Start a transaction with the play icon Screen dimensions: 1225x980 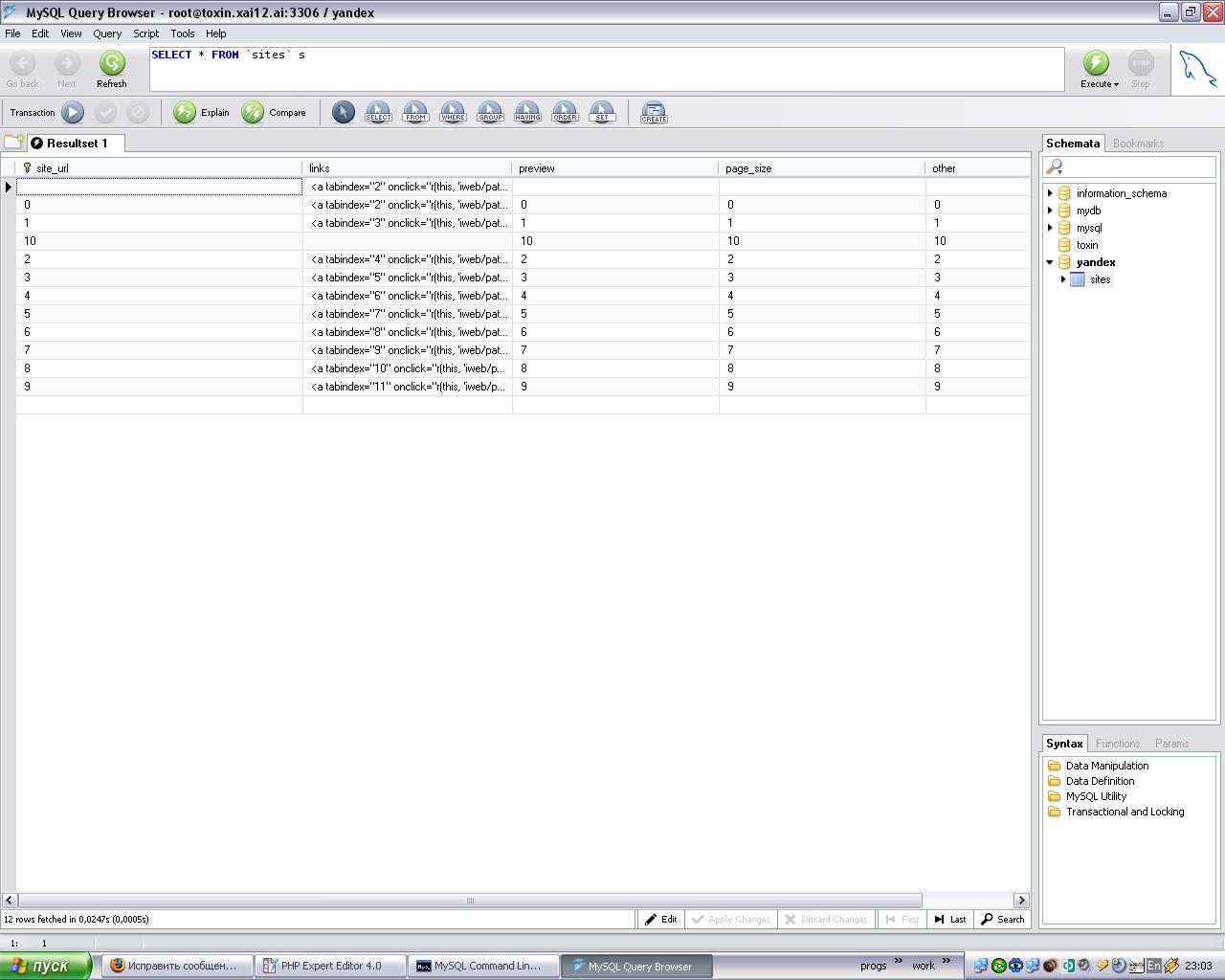(73, 113)
